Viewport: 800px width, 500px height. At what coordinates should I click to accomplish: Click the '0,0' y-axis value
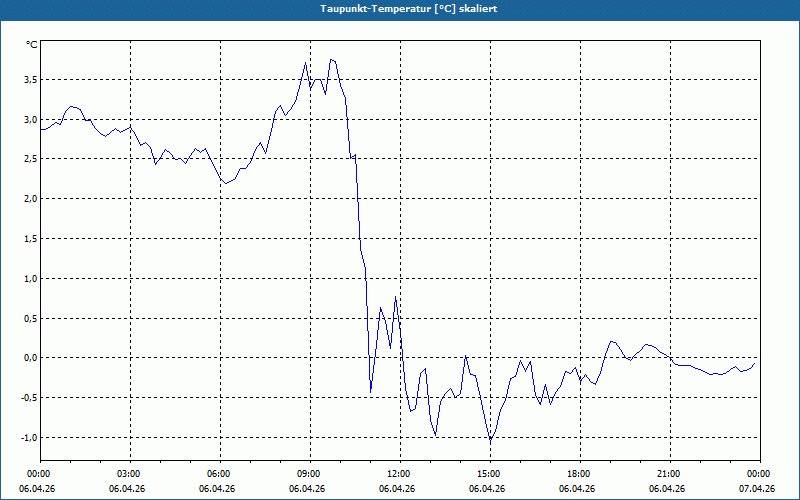[31, 358]
